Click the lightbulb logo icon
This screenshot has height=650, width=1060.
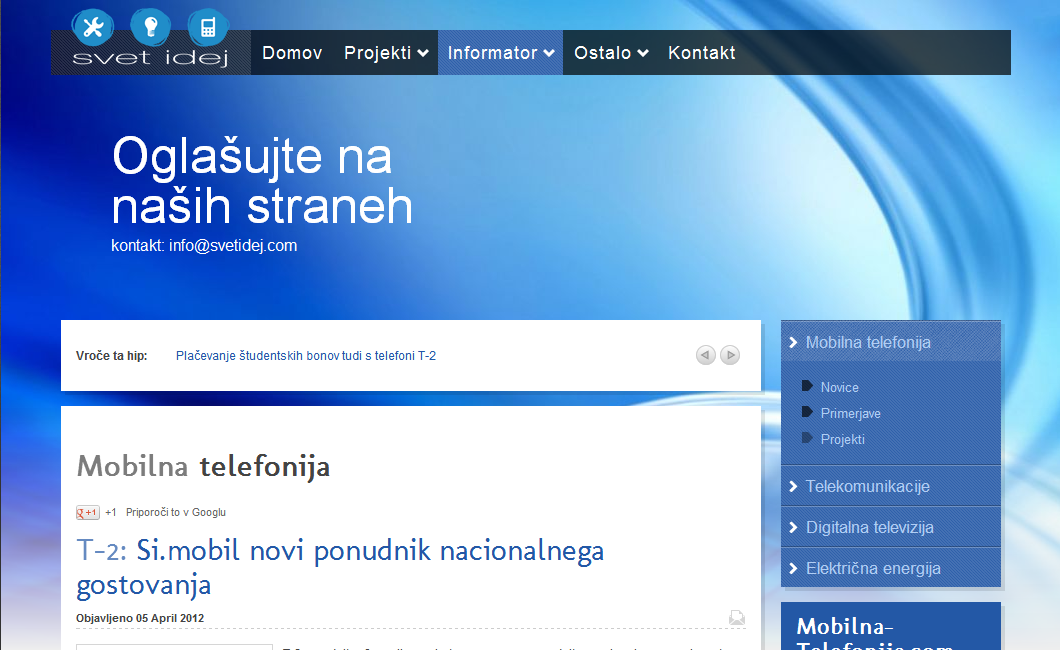[x=150, y=28]
